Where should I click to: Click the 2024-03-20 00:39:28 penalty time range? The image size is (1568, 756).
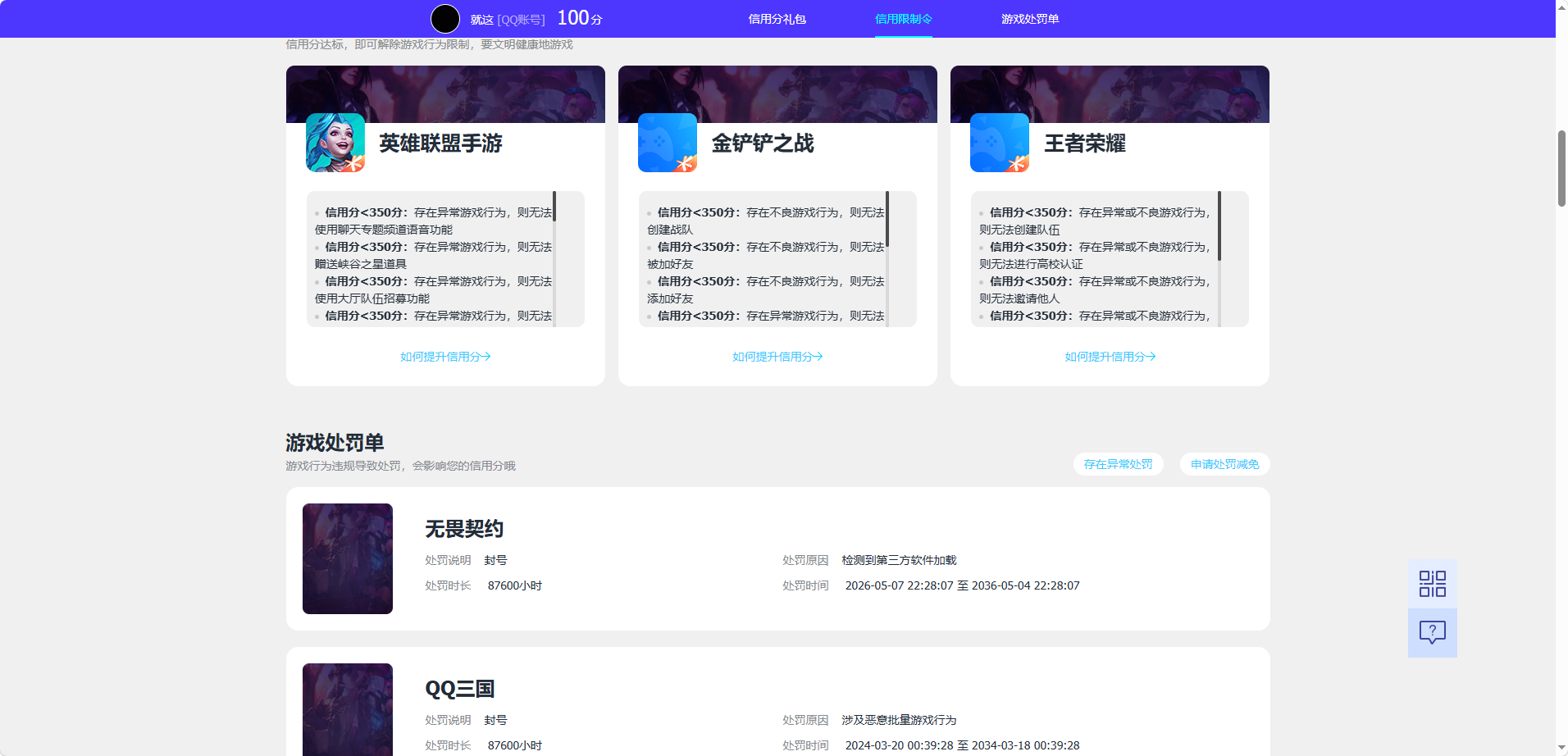pos(962,745)
